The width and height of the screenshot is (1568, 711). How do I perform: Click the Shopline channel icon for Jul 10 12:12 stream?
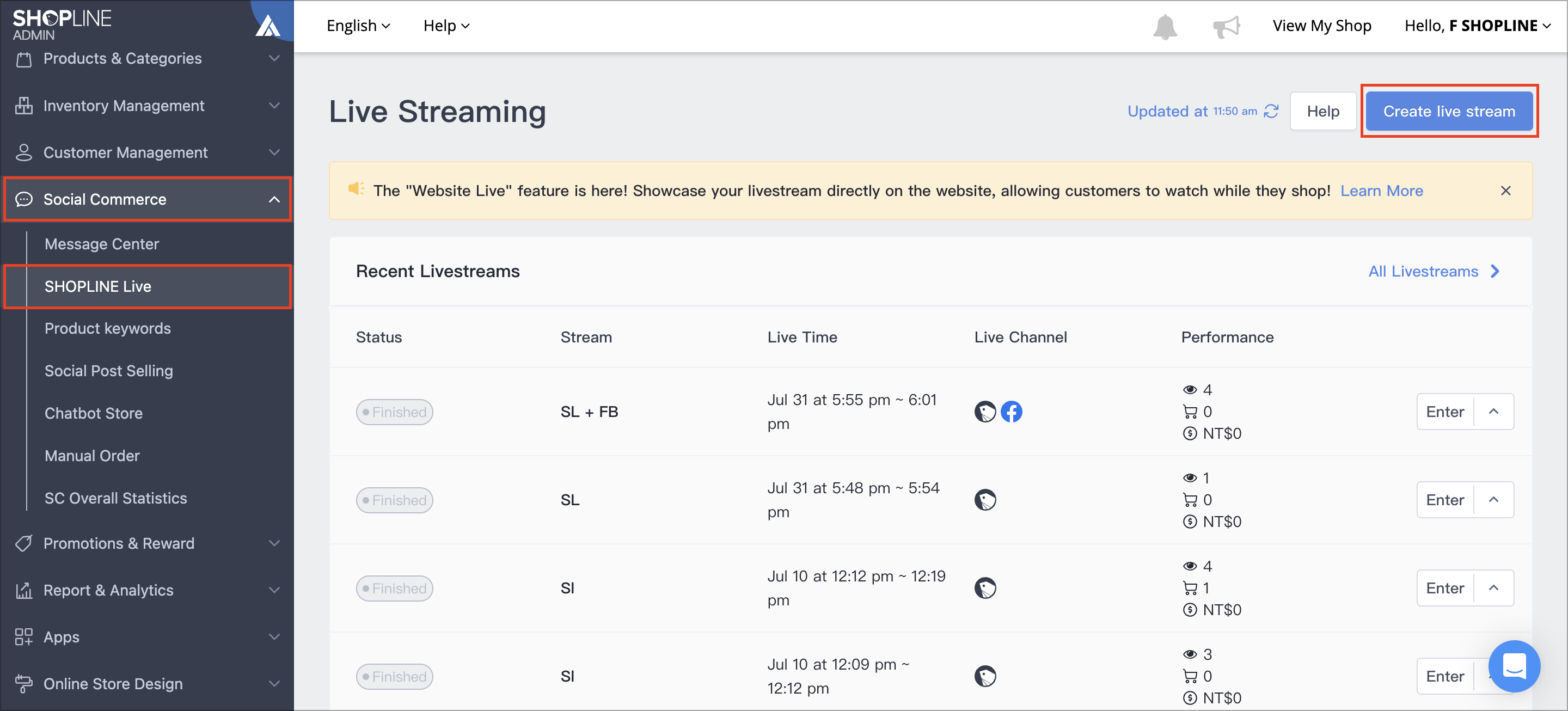(985, 589)
